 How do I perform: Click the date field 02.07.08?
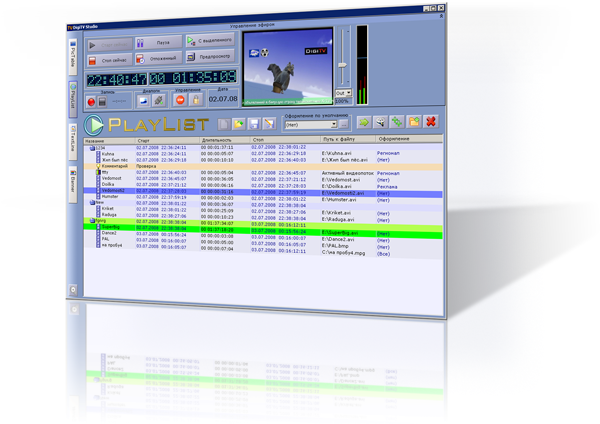coord(223,99)
